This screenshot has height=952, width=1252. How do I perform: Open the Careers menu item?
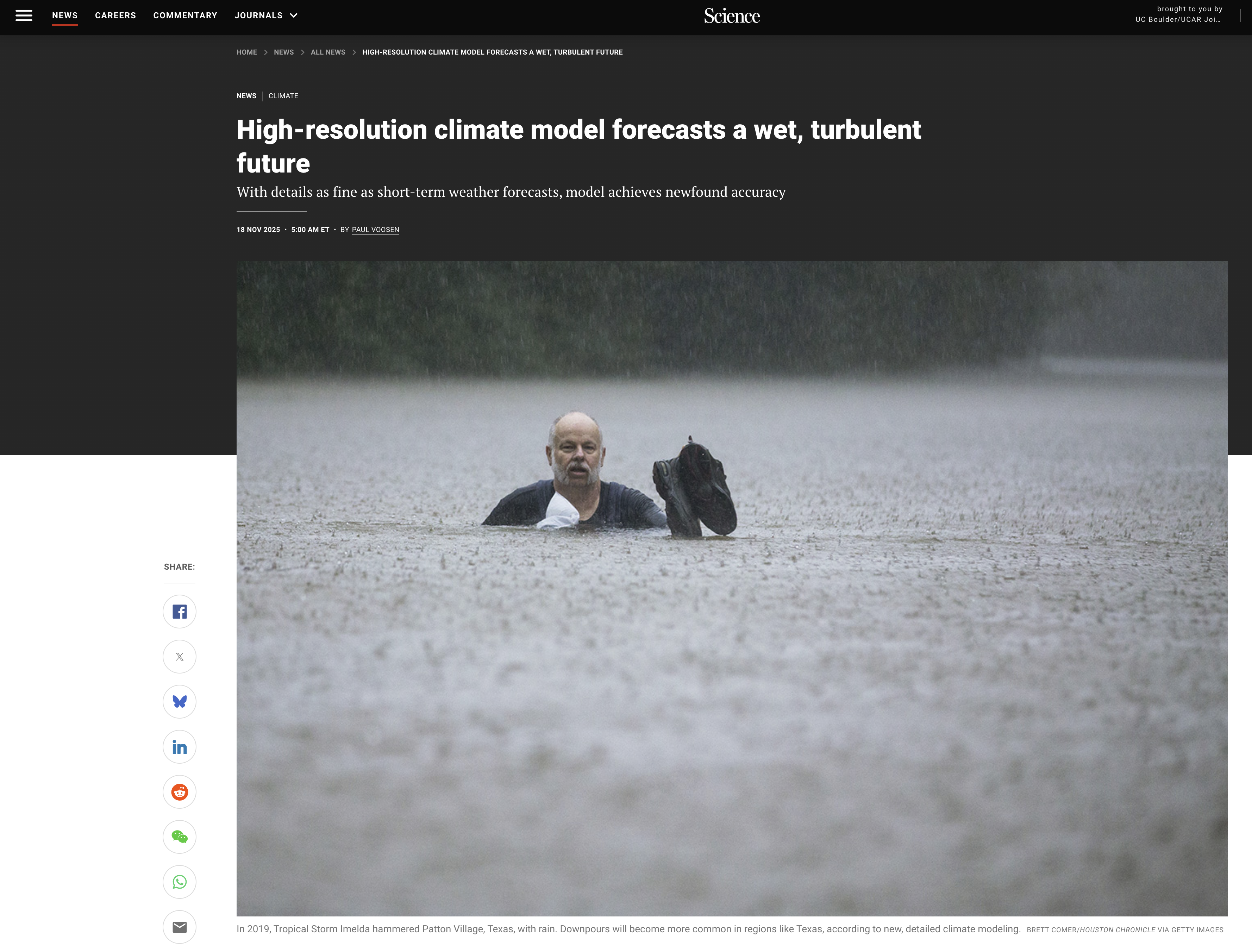pos(115,15)
